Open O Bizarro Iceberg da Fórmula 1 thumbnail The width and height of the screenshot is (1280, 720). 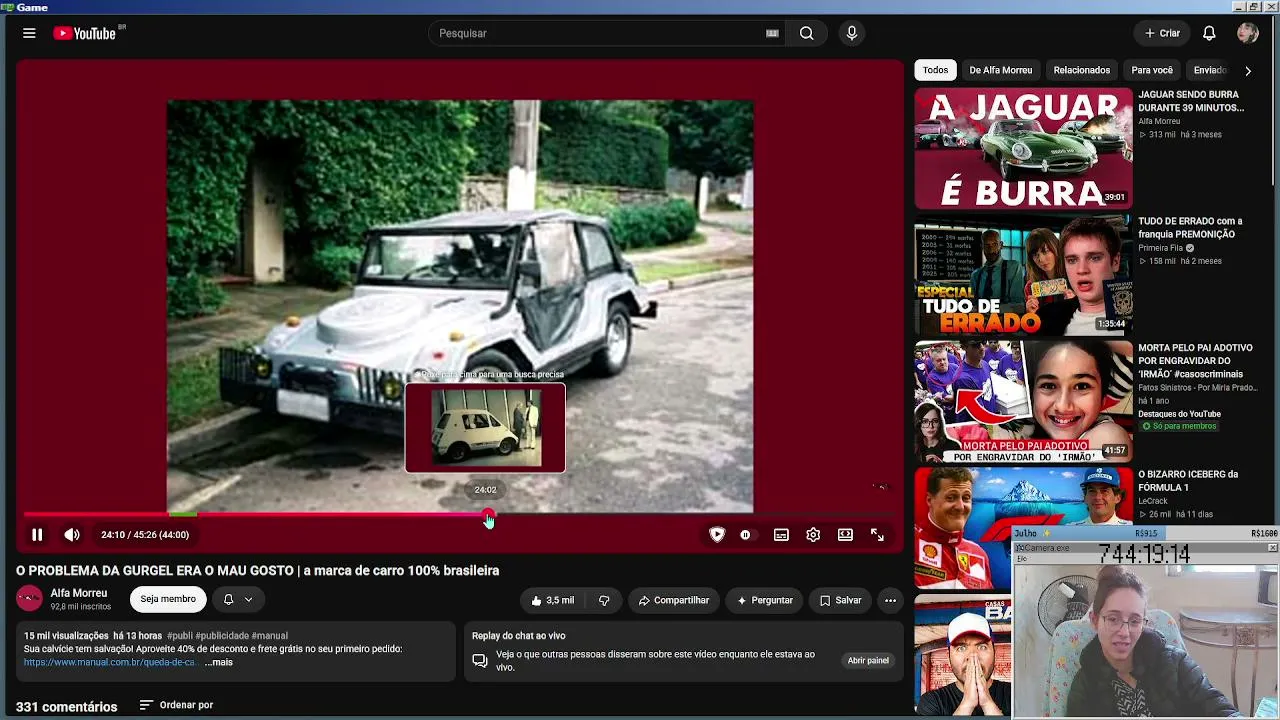[x=1023, y=528]
